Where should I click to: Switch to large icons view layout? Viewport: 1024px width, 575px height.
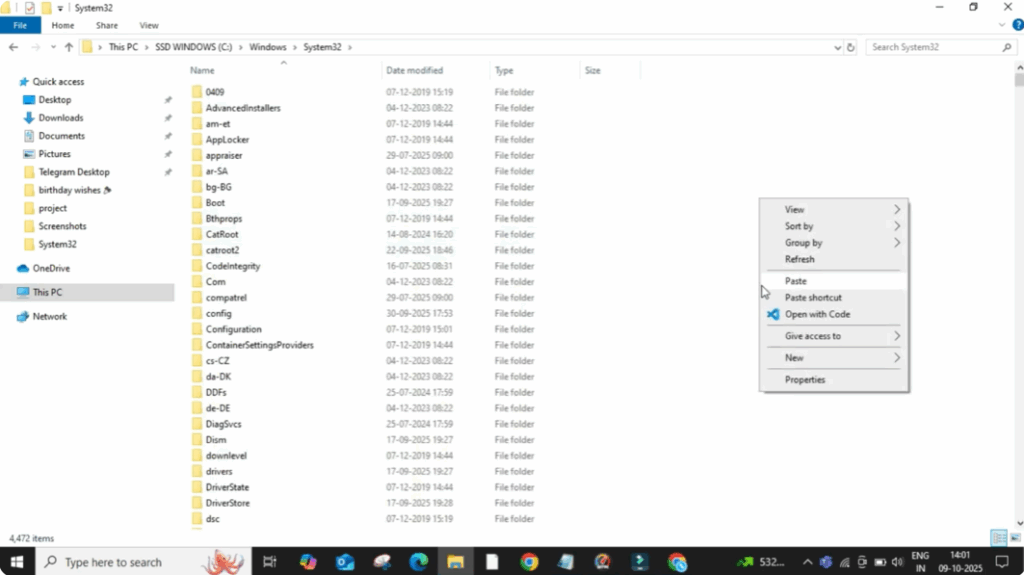(1015, 538)
